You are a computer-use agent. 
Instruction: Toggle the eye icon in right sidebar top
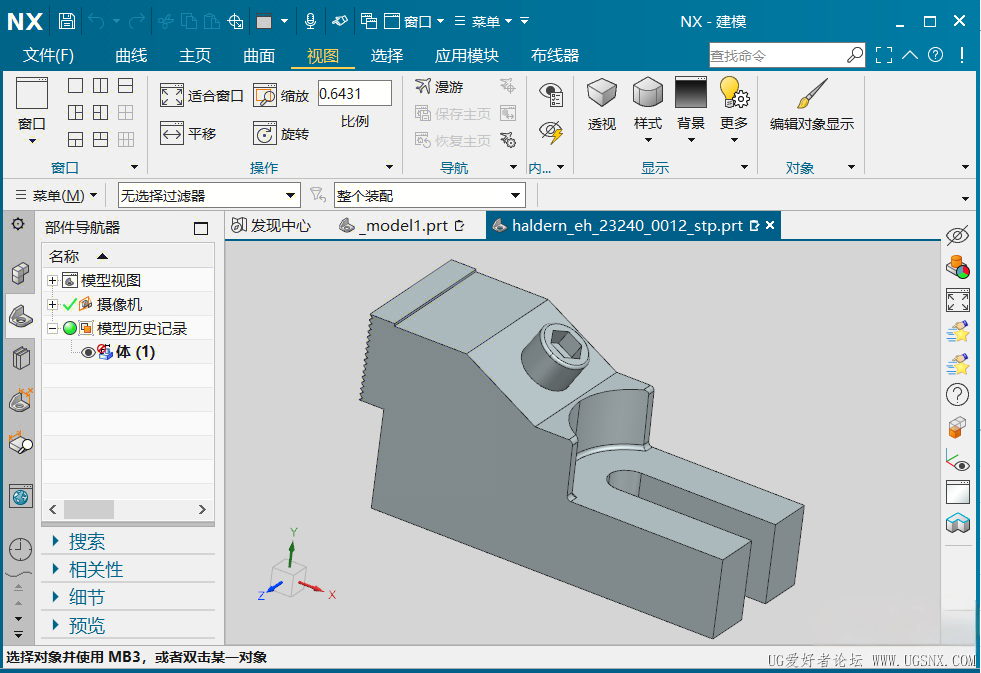(957, 236)
